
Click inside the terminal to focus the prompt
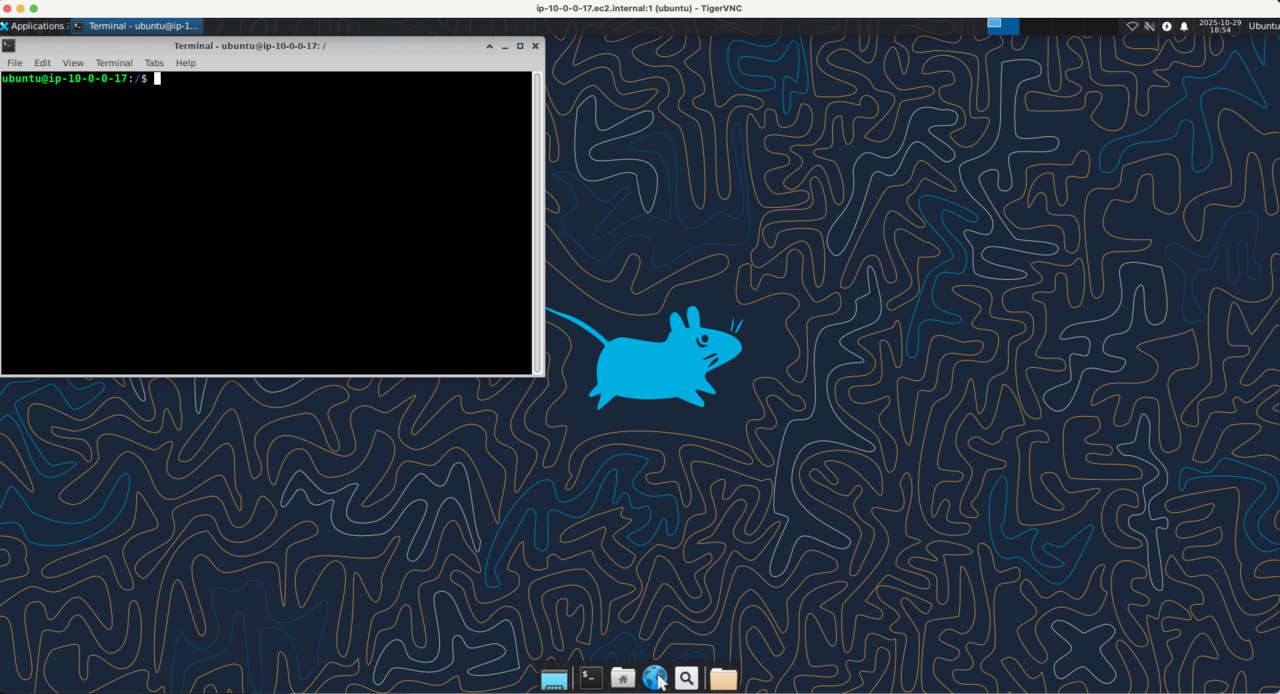point(270,220)
